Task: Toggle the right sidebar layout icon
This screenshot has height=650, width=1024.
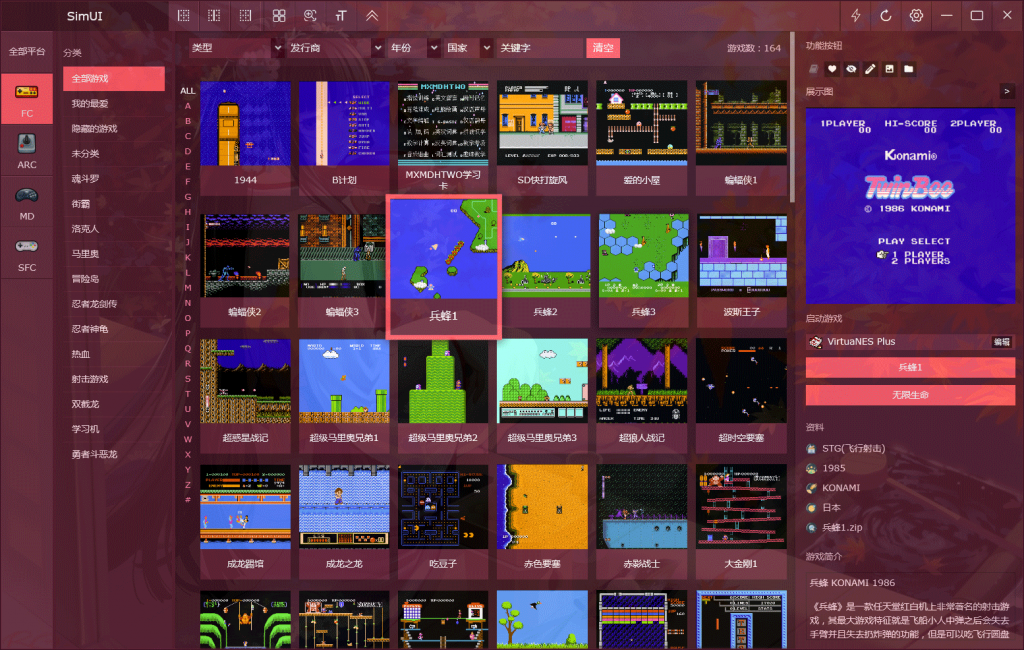Action: (245, 16)
